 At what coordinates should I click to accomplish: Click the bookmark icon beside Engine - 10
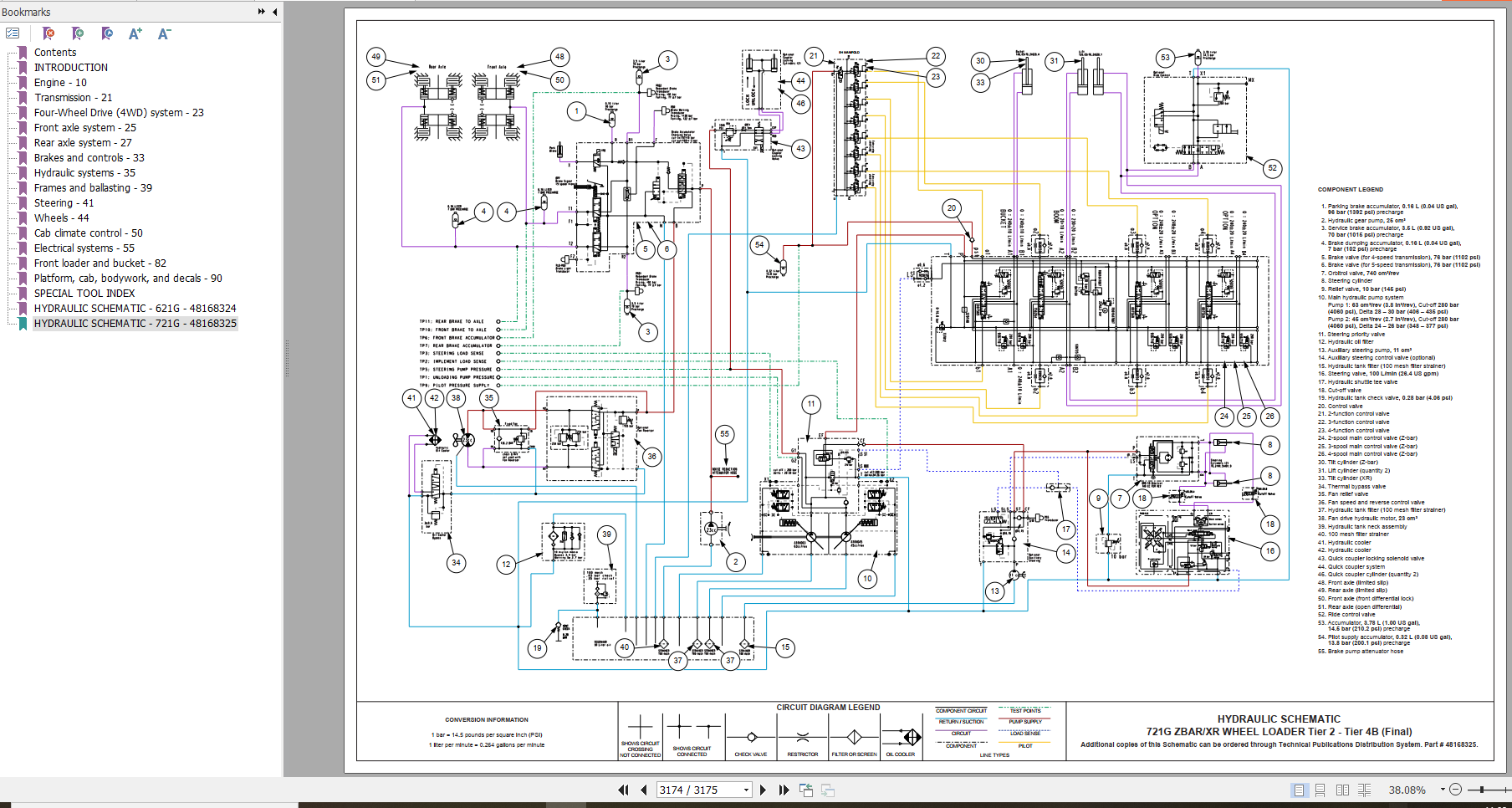pyautogui.click(x=23, y=83)
